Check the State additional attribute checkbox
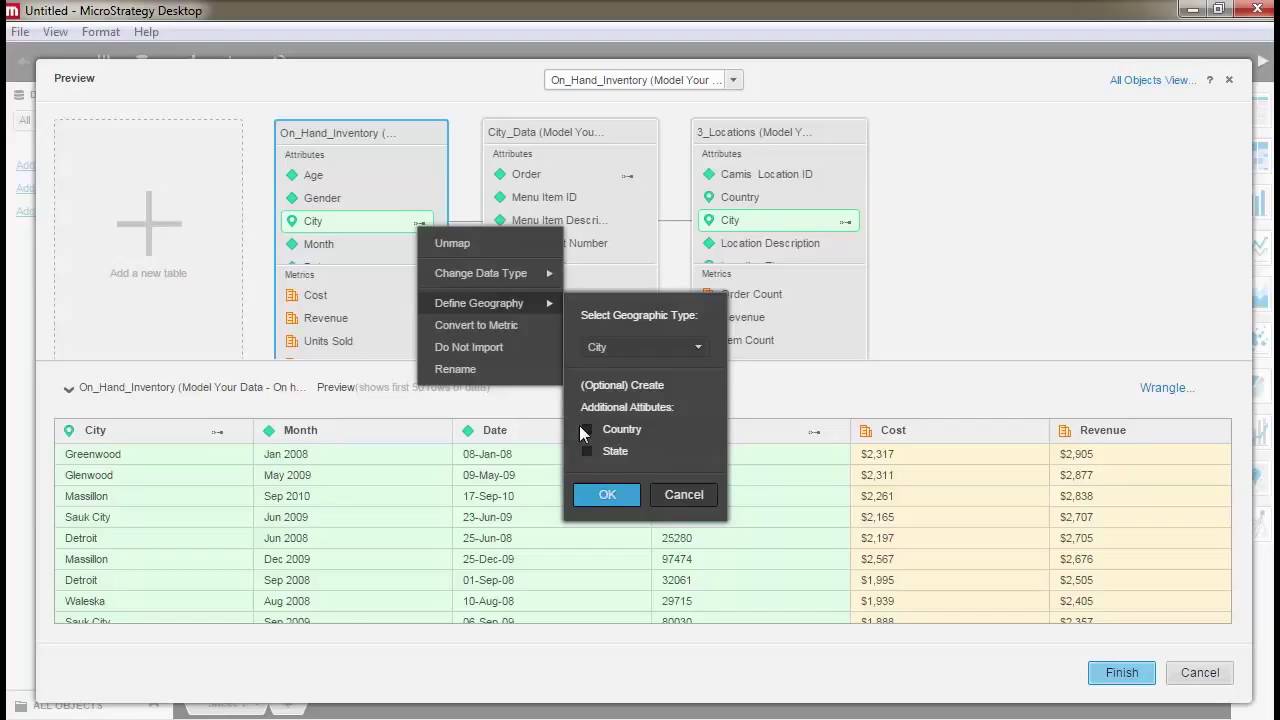The height and width of the screenshot is (720, 1280). coord(586,451)
